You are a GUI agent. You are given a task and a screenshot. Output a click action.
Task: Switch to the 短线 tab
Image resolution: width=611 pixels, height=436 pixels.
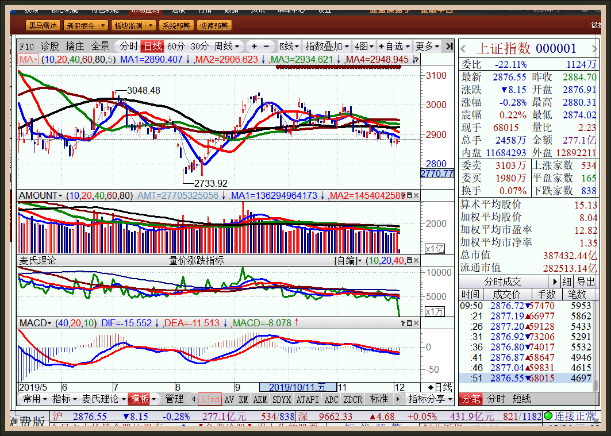(521, 399)
